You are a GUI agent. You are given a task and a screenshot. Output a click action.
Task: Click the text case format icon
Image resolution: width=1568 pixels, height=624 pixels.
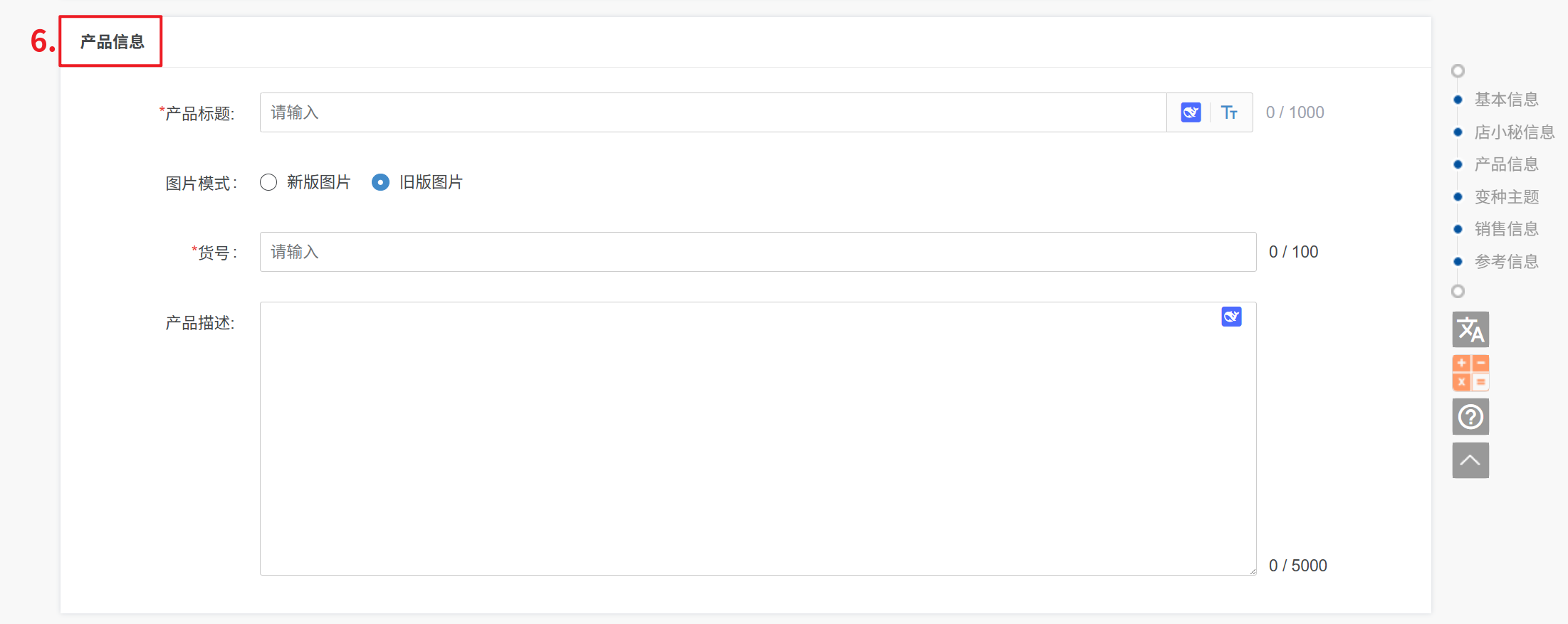(x=1229, y=112)
